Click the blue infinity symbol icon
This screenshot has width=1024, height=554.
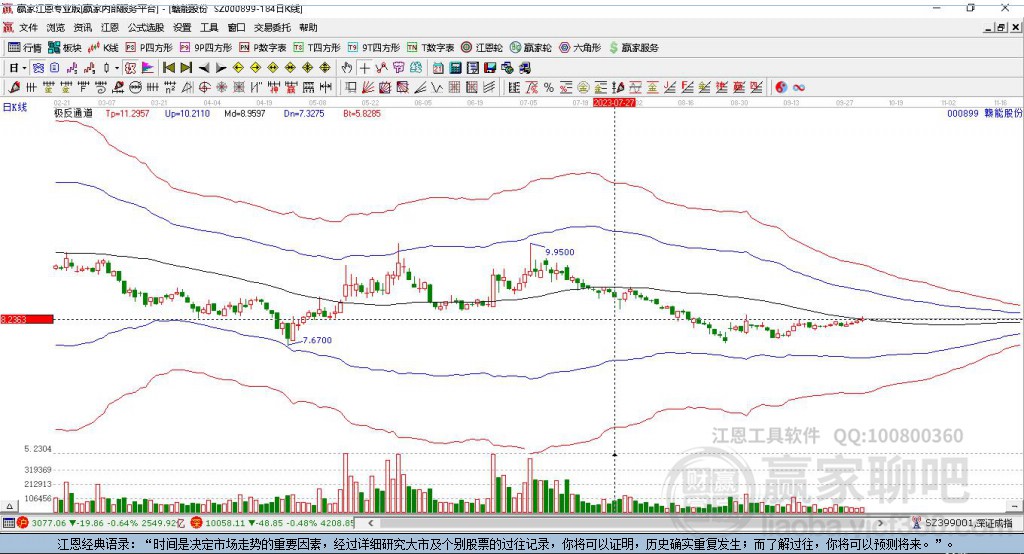pos(799,87)
